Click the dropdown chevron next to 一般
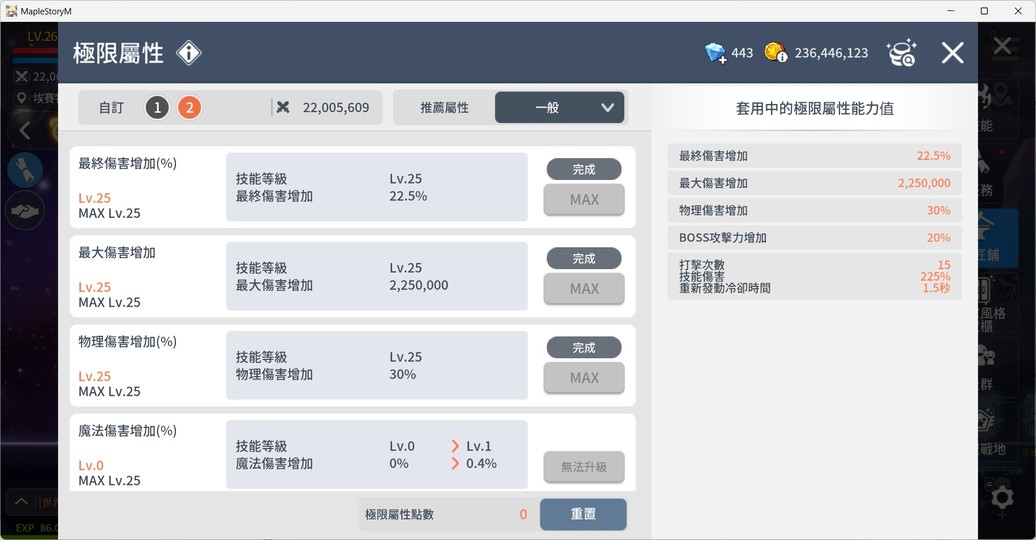The height and width of the screenshot is (540, 1036). tap(607, 108)
